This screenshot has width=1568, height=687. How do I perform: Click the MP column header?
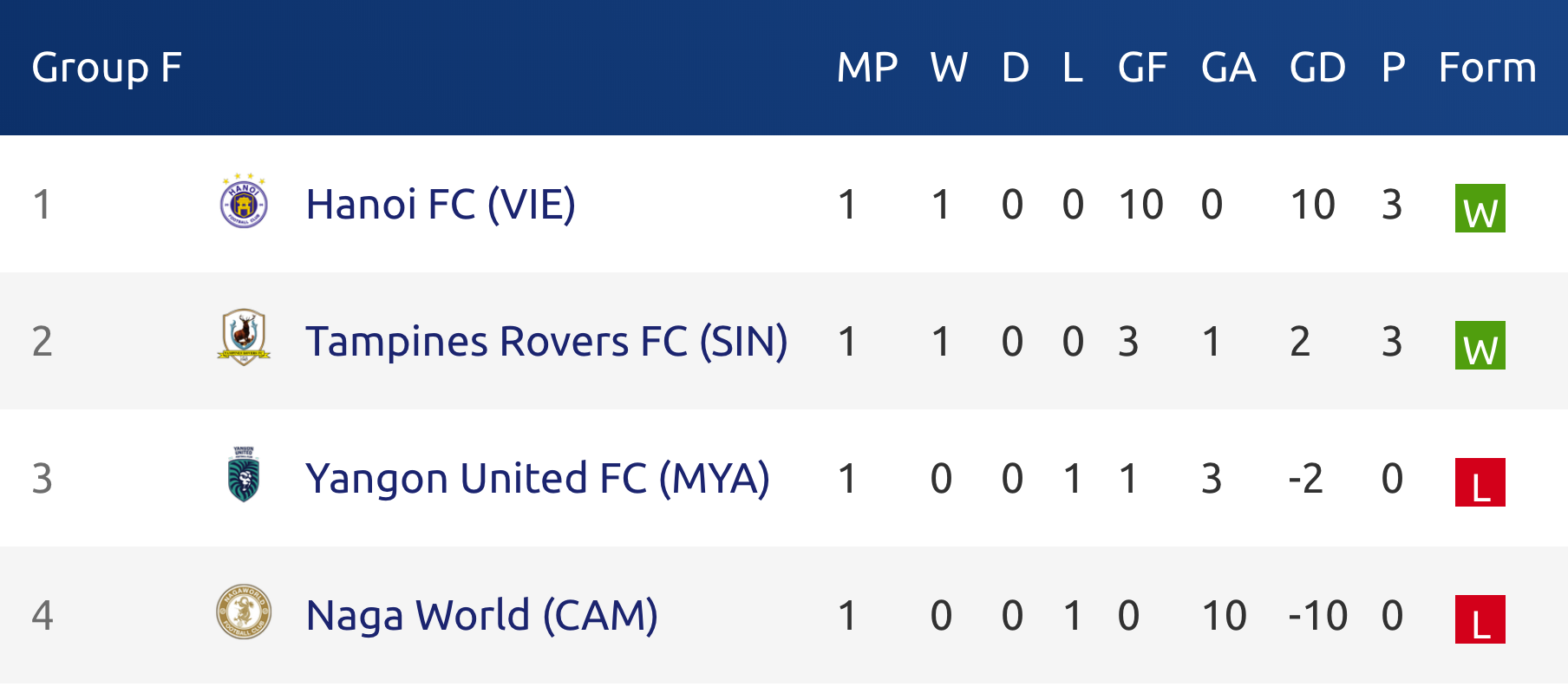click(x=867, y=68)
